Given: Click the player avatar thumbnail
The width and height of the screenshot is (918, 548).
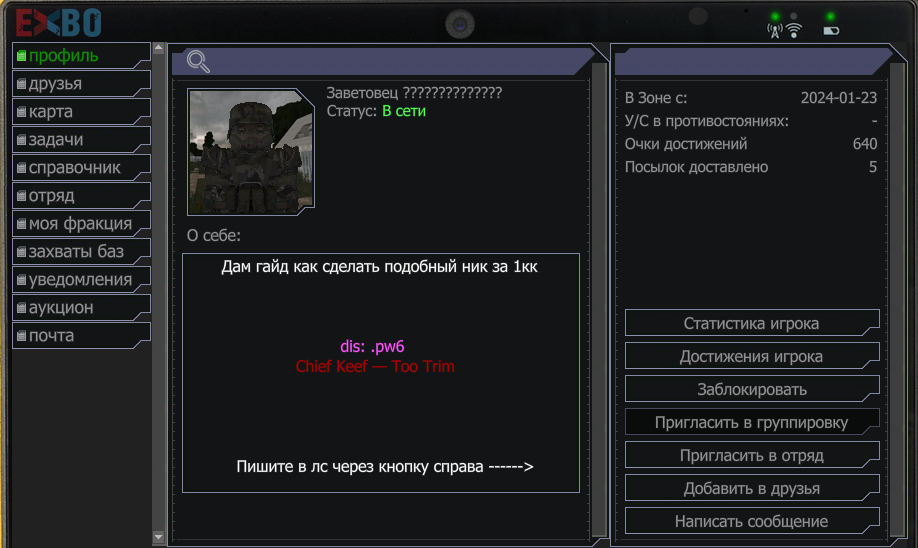Looking at the screenshot, I should click(251, 152).
